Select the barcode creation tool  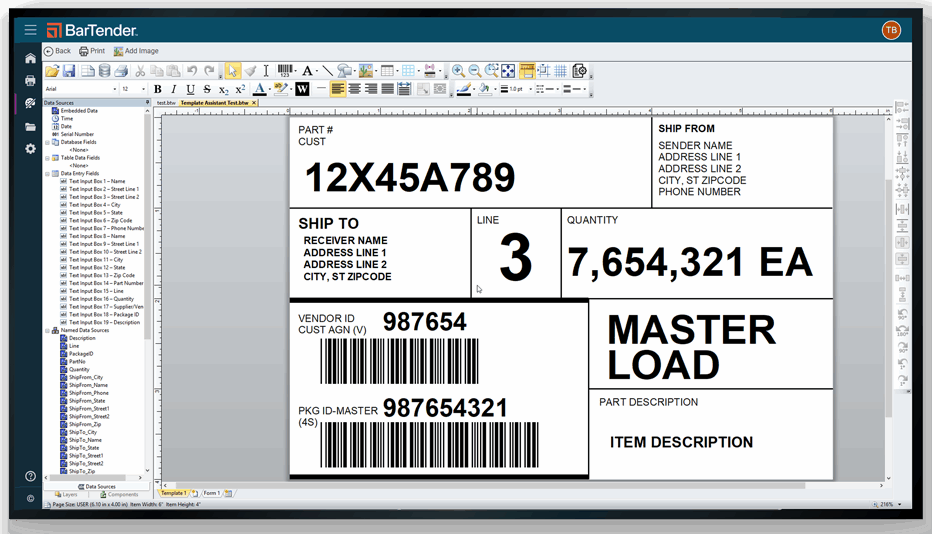(285, 71)
